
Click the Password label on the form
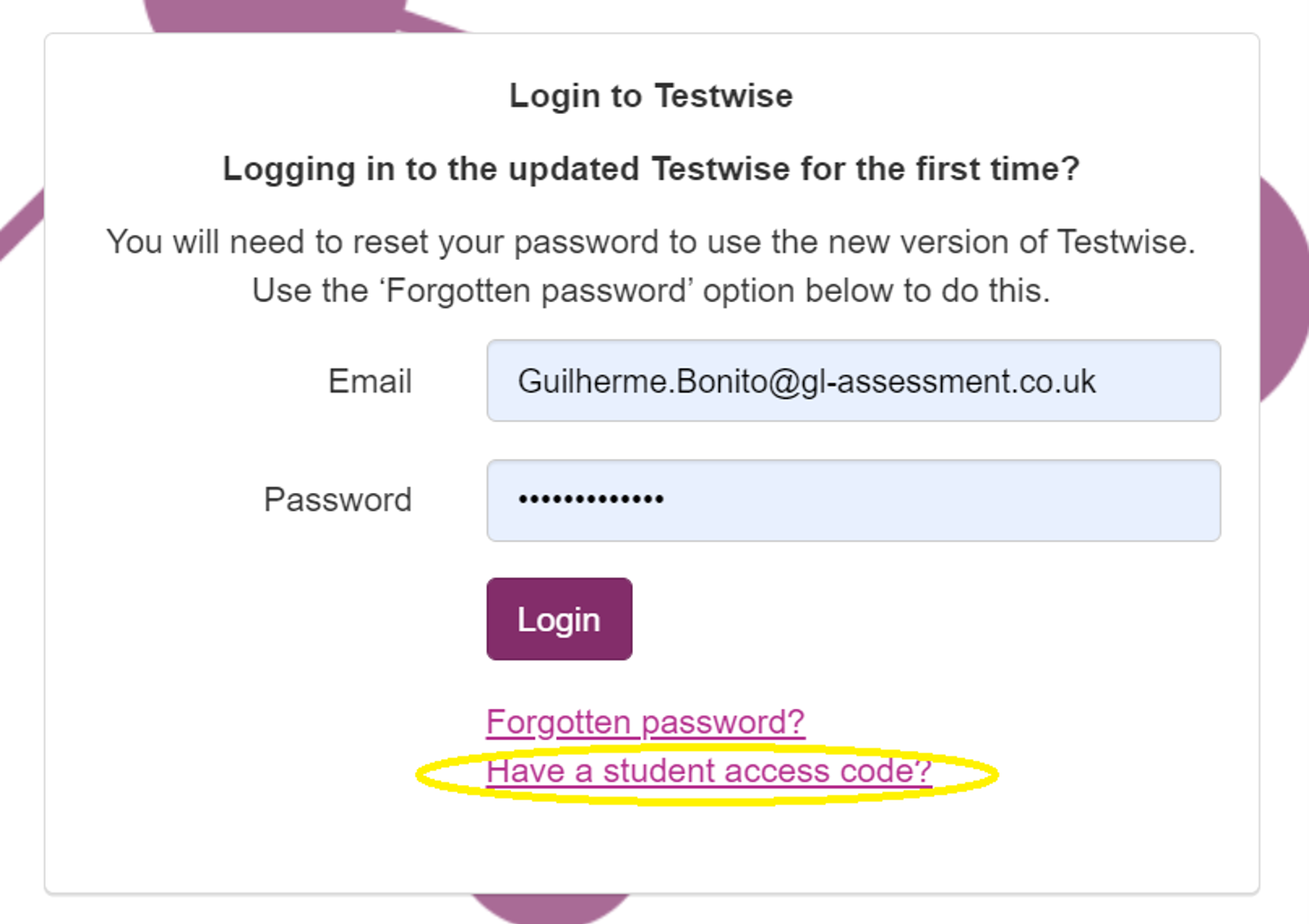click(x=338, y=500)
